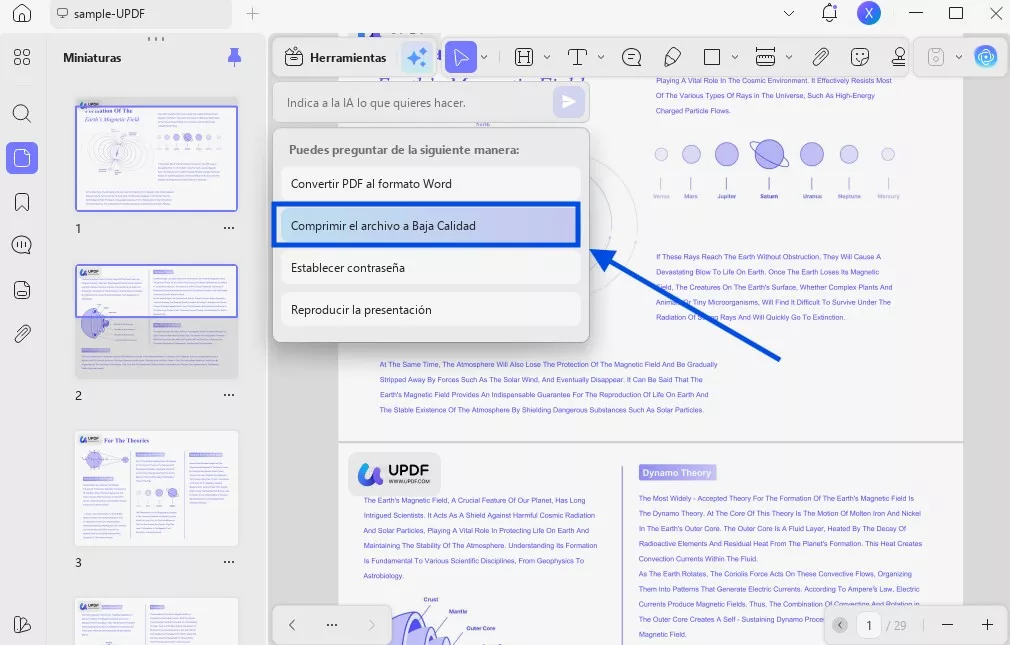Select the sample-UPDF tab
The width and height of the screenshot is (1010, 645).
pyautogui.click(x=140, y=14)
